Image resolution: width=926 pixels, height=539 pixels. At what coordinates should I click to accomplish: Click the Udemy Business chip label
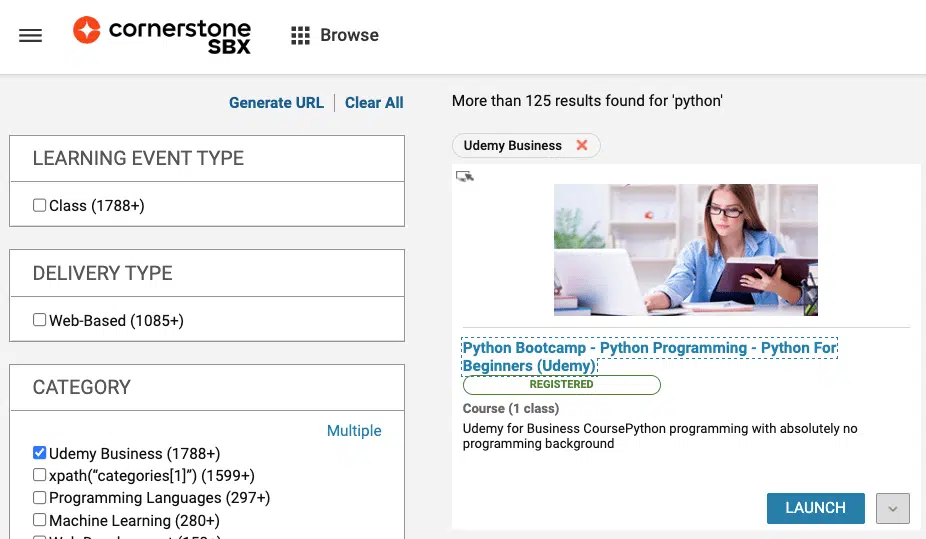tap(513, 145)
